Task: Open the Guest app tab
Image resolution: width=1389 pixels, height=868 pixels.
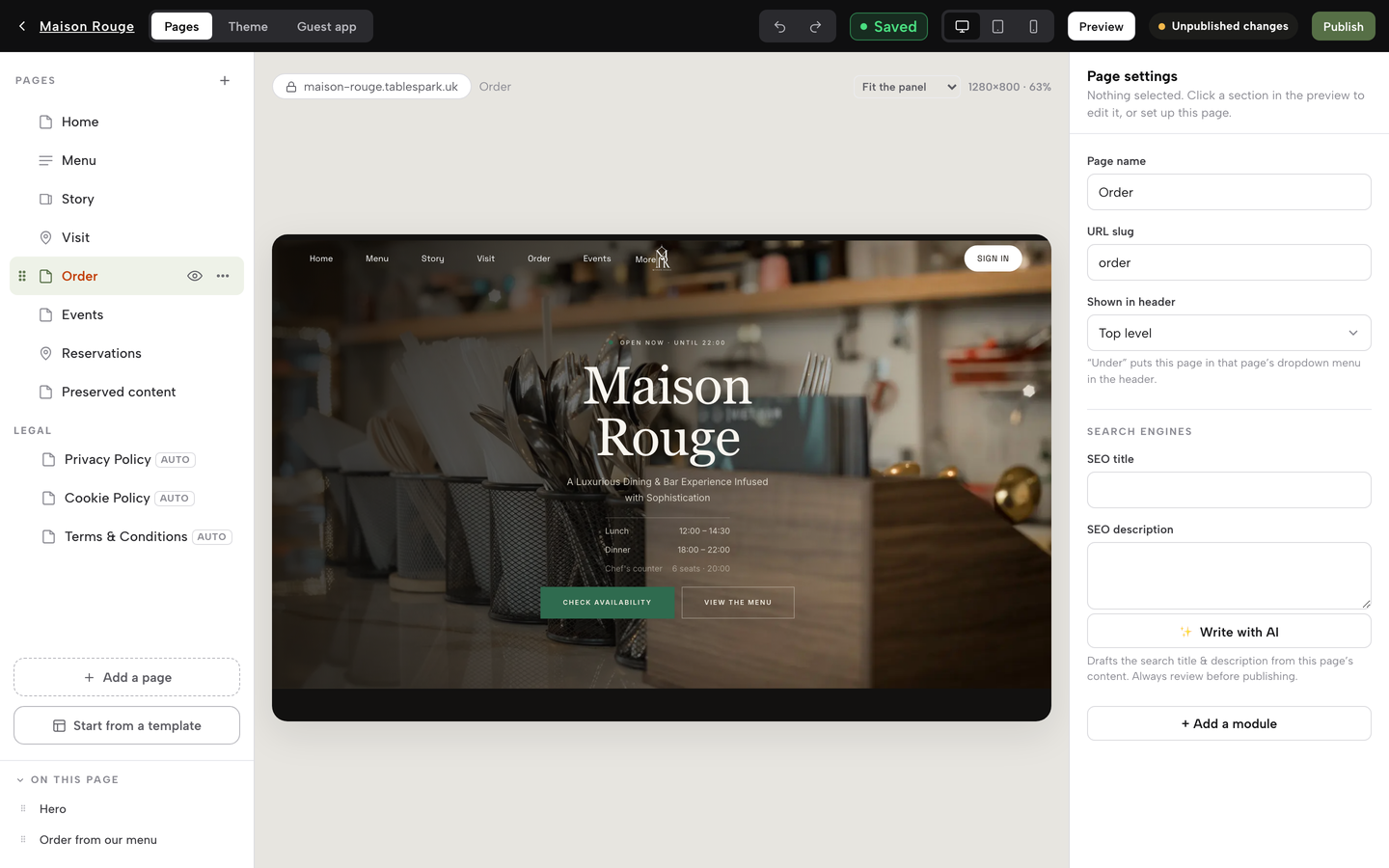Action: [x=326, y=26]
